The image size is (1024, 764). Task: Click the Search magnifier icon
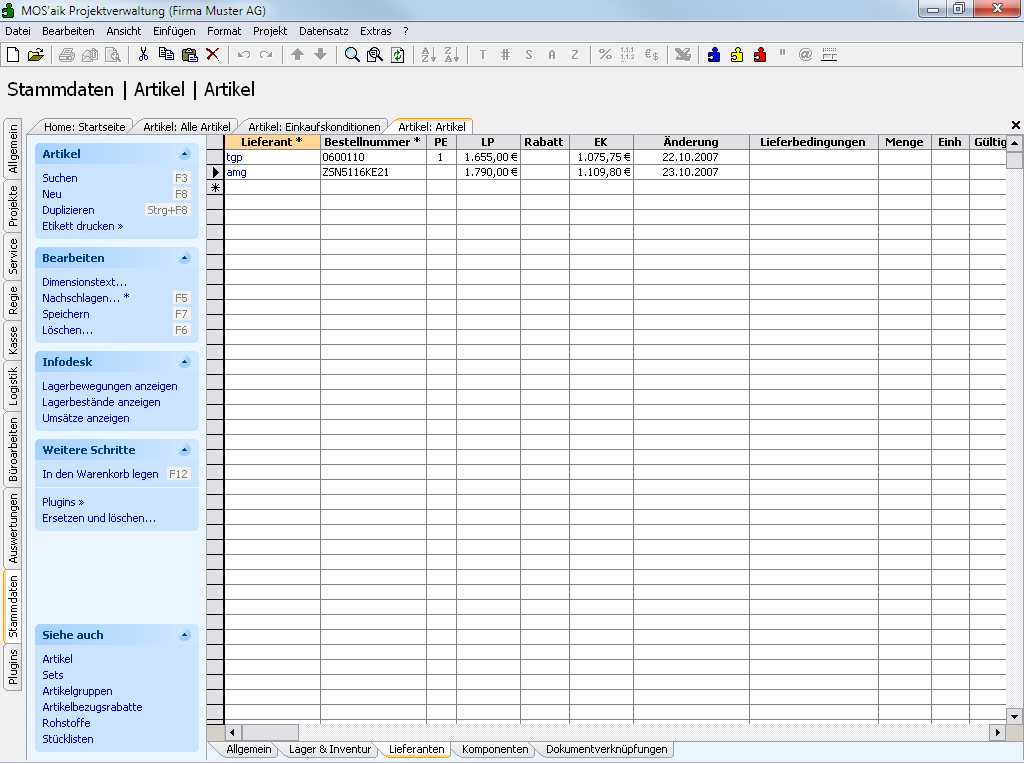tap(352, 55)
